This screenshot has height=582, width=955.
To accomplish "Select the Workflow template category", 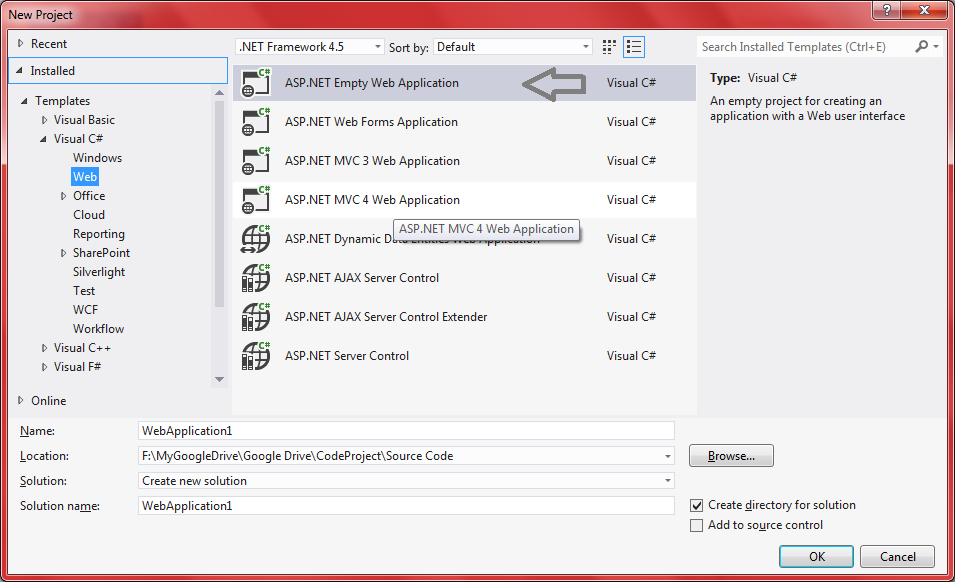I will [99, 329].
